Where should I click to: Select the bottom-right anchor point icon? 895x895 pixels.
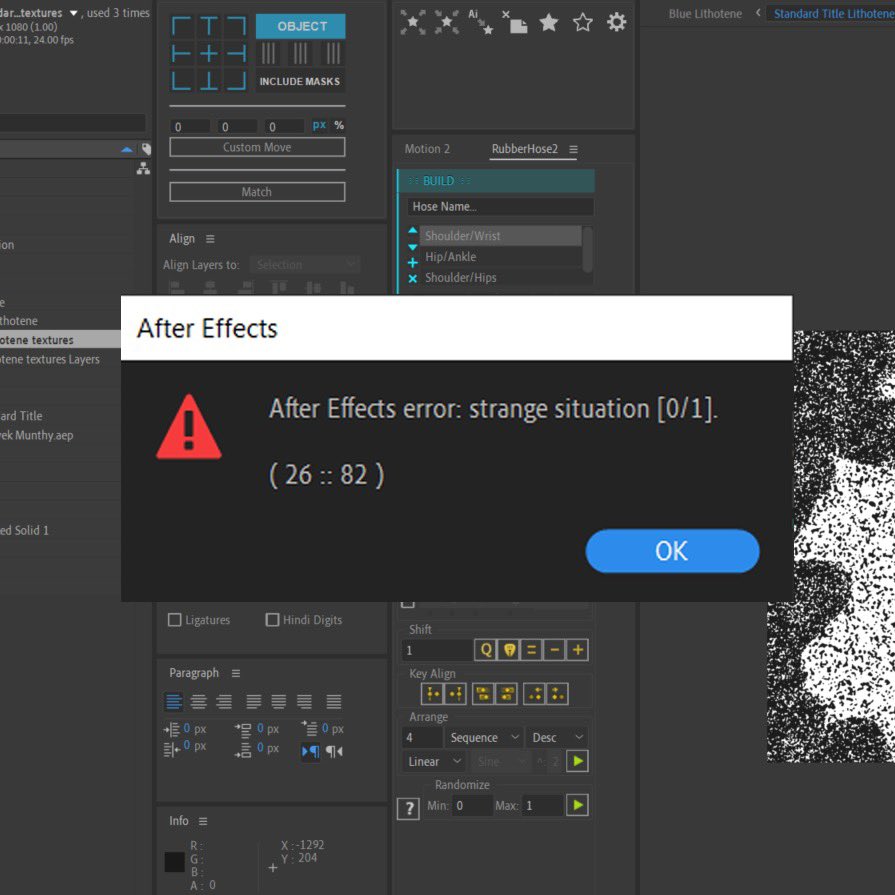[x=236, y=81]
